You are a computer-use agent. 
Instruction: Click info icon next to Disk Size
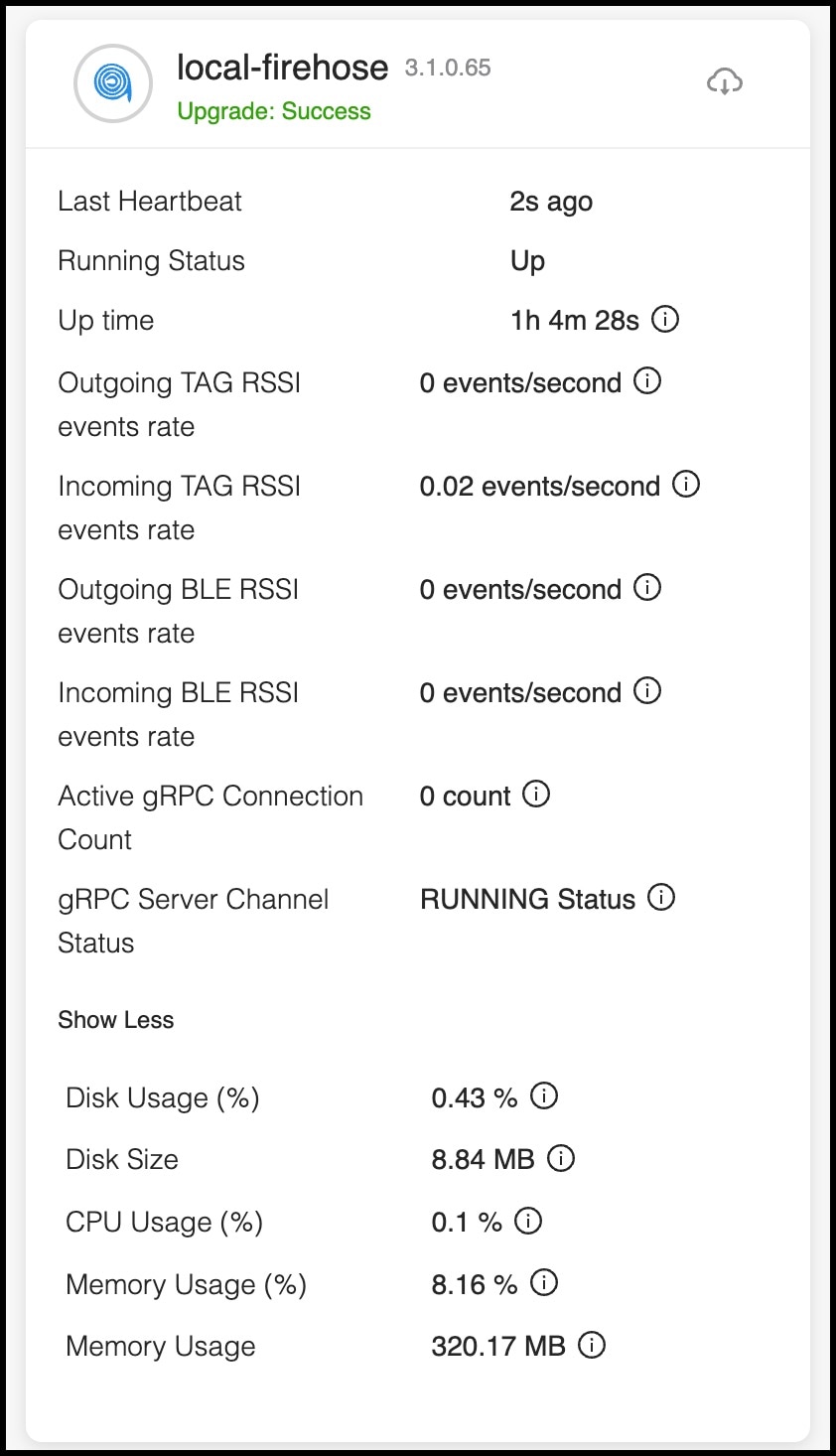(561, 1159)
